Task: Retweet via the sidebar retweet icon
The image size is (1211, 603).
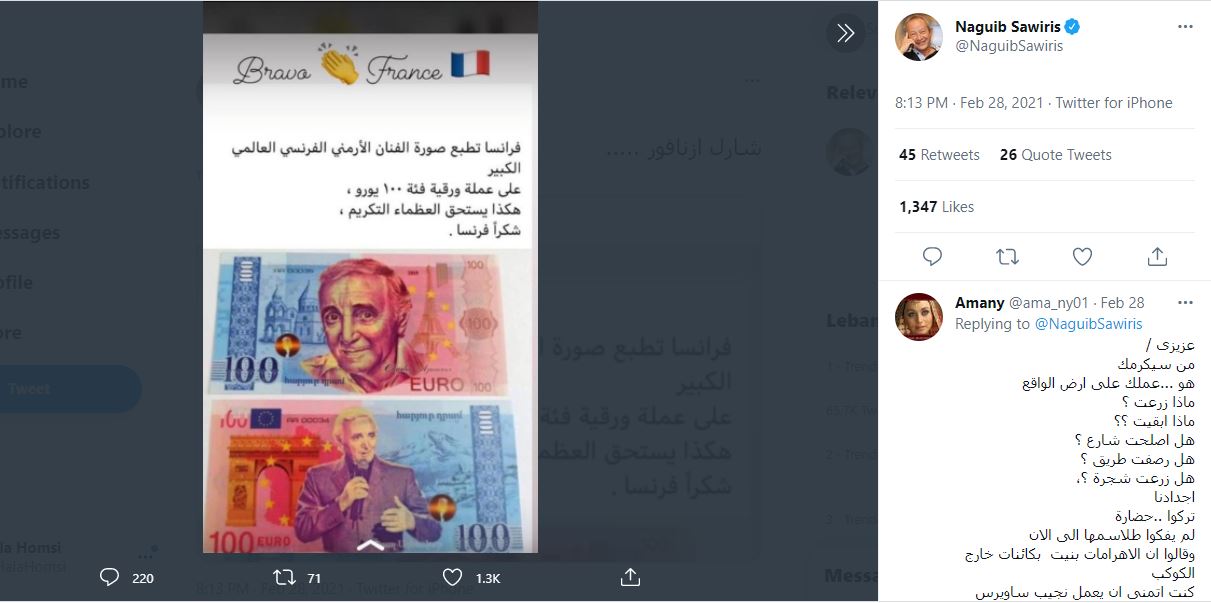Action: [1007, 257]
